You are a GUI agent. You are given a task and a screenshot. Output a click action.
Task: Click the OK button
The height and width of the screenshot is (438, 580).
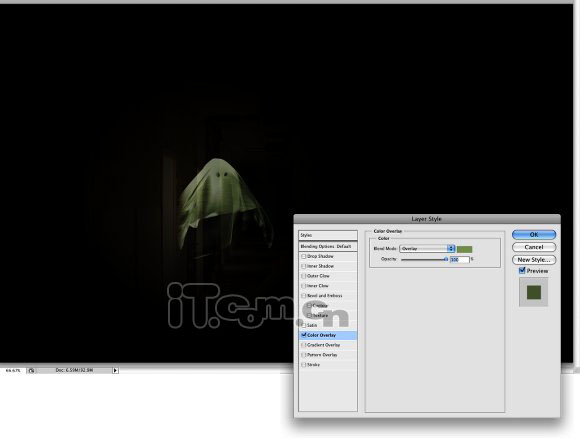click(534, 235)
